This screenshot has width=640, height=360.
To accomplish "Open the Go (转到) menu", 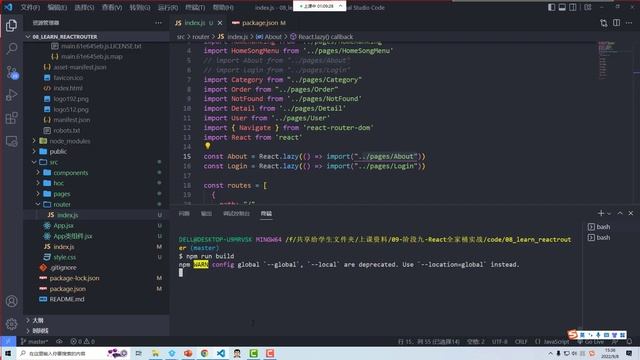I will 140,7.
